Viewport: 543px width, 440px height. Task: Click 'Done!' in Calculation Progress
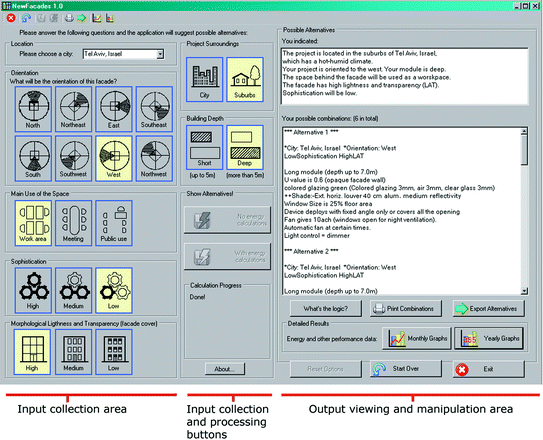197,297
